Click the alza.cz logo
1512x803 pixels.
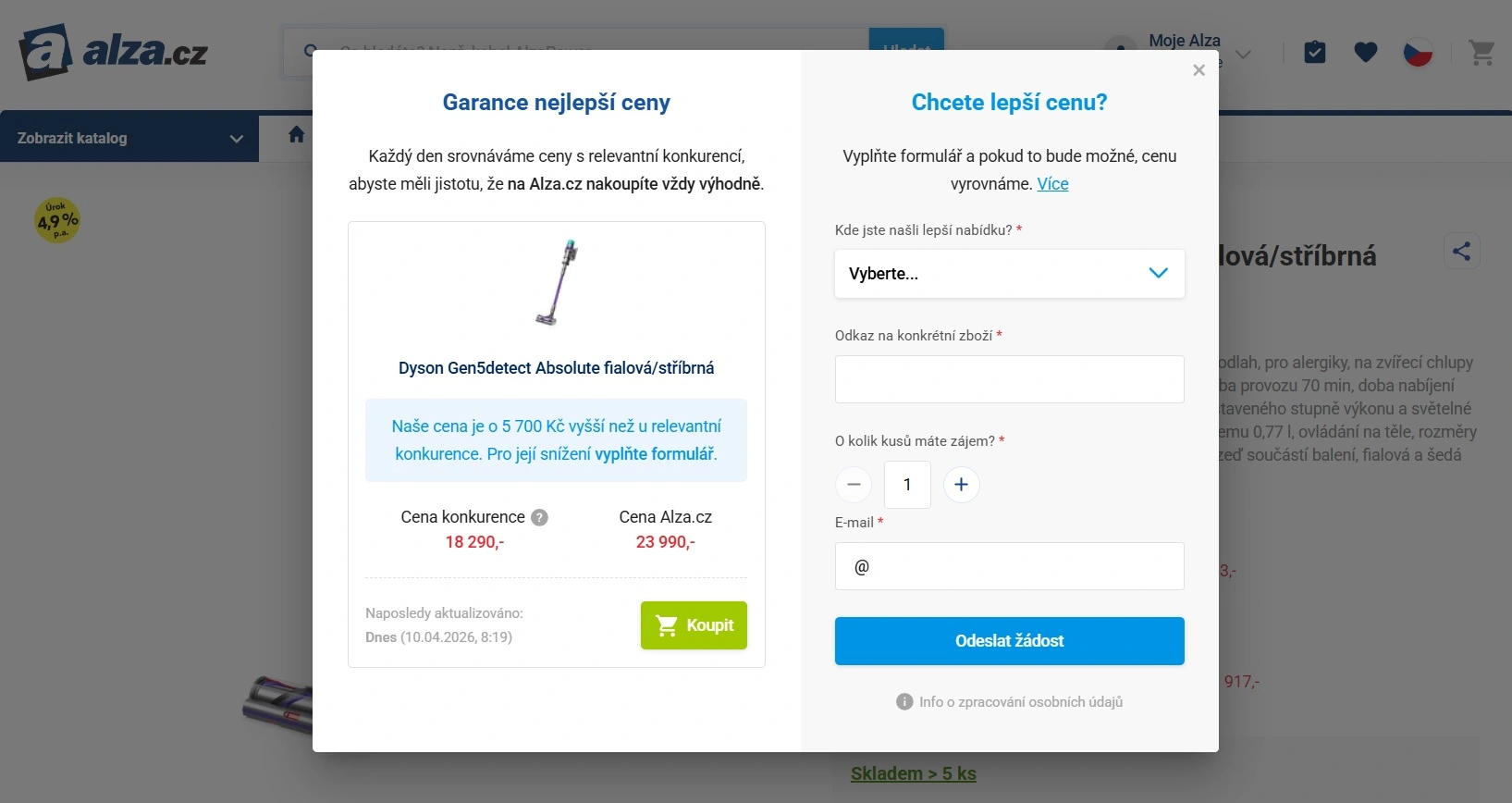click(x=113, y=52)
